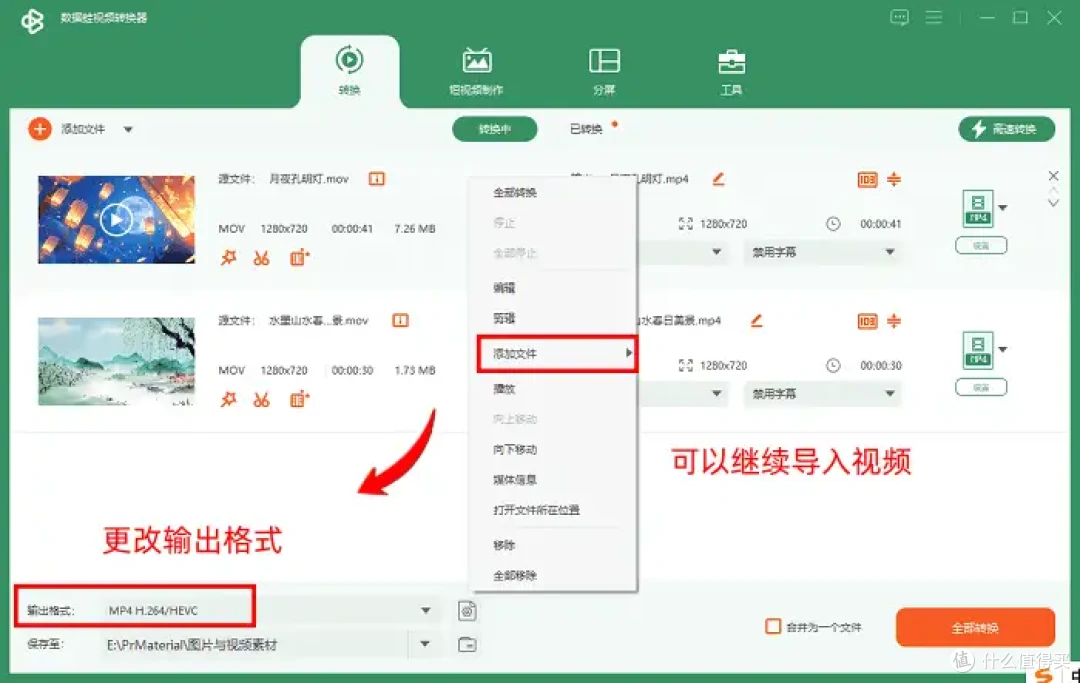Rename second output .mp4 with pencil icon

(756, 321)
